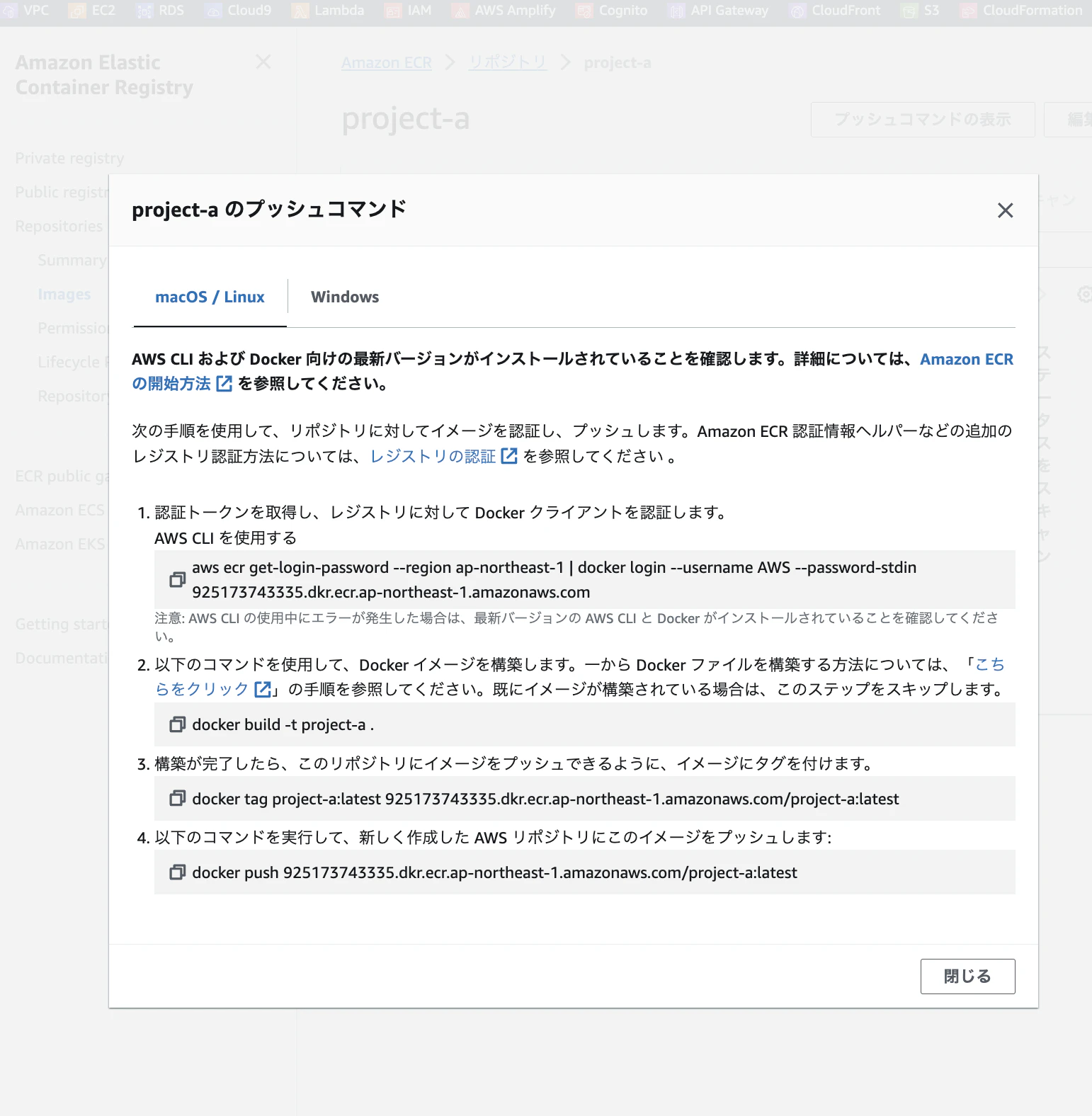Select Private registry in sidebar
1092x1116 pixels.
pyautogui.click(x=69, y=158)
